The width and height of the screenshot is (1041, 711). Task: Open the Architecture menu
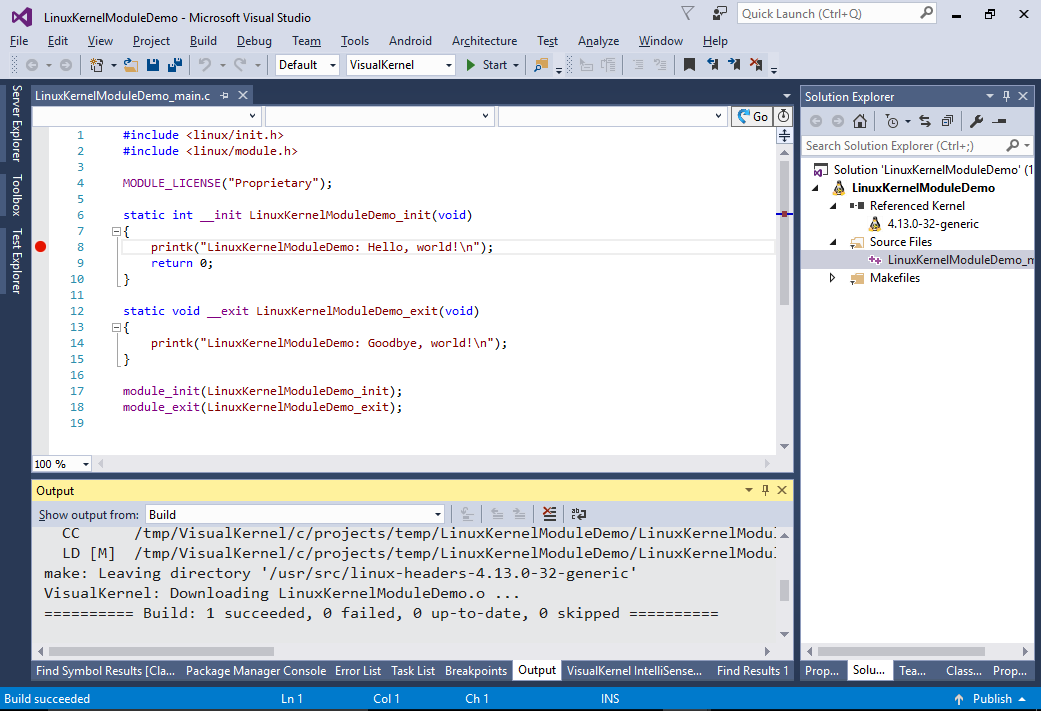pos(485,40)
